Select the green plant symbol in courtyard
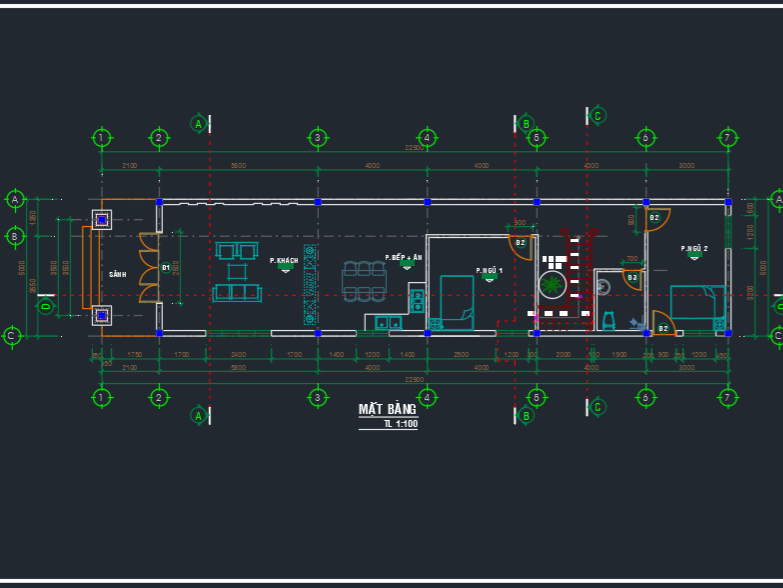This screenshot has width=783, height=588. (551, 287)
